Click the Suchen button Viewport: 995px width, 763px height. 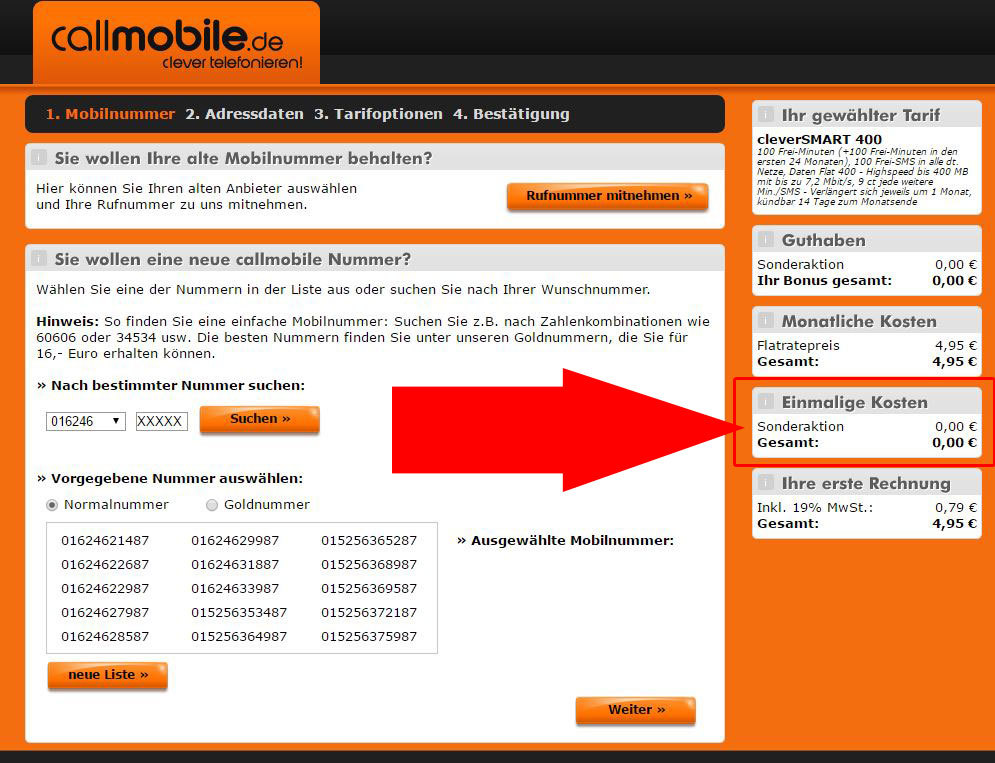click(x=260, y=420)
